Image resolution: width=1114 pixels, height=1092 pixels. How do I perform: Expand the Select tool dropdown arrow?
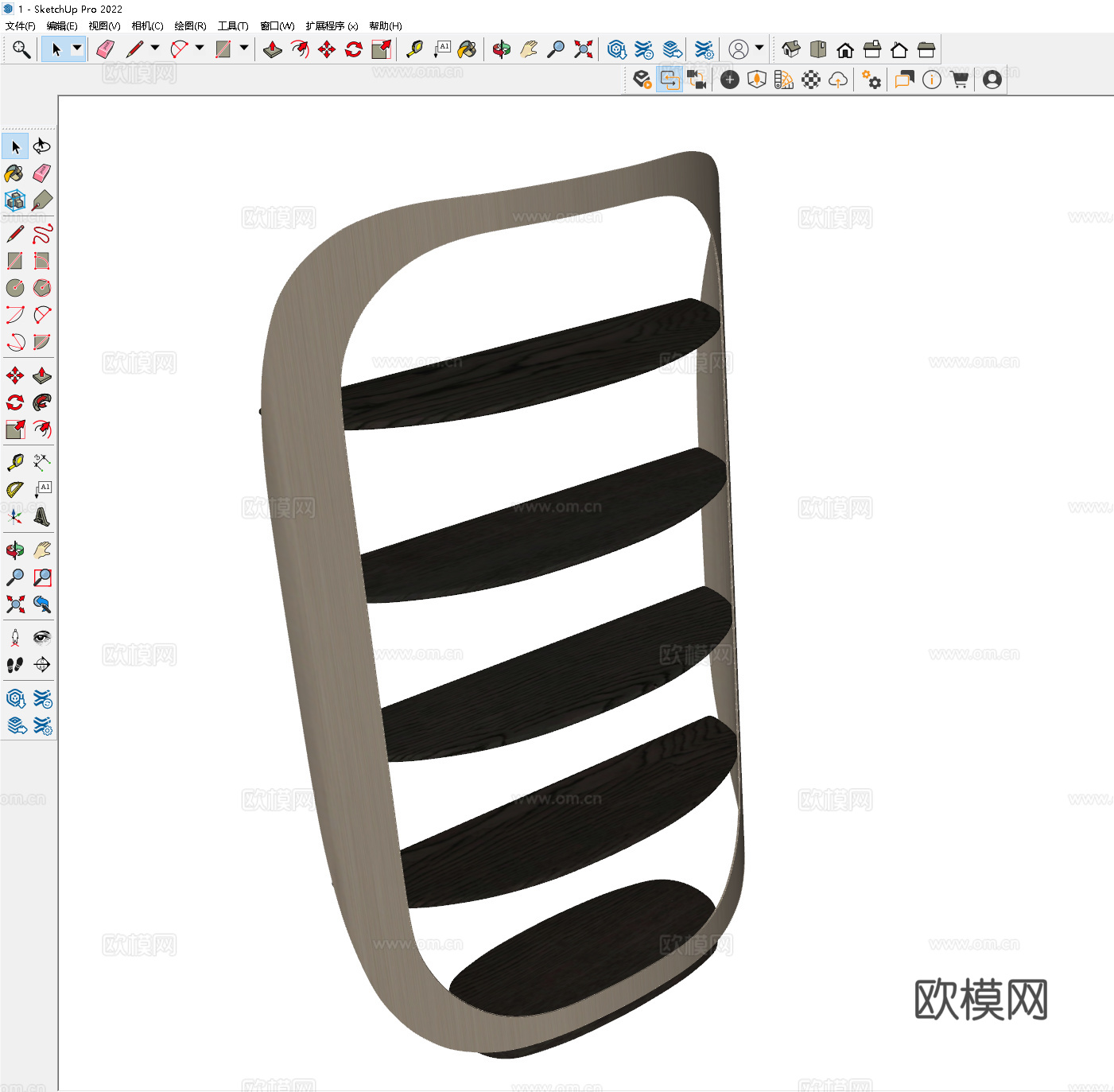point(77,49)
